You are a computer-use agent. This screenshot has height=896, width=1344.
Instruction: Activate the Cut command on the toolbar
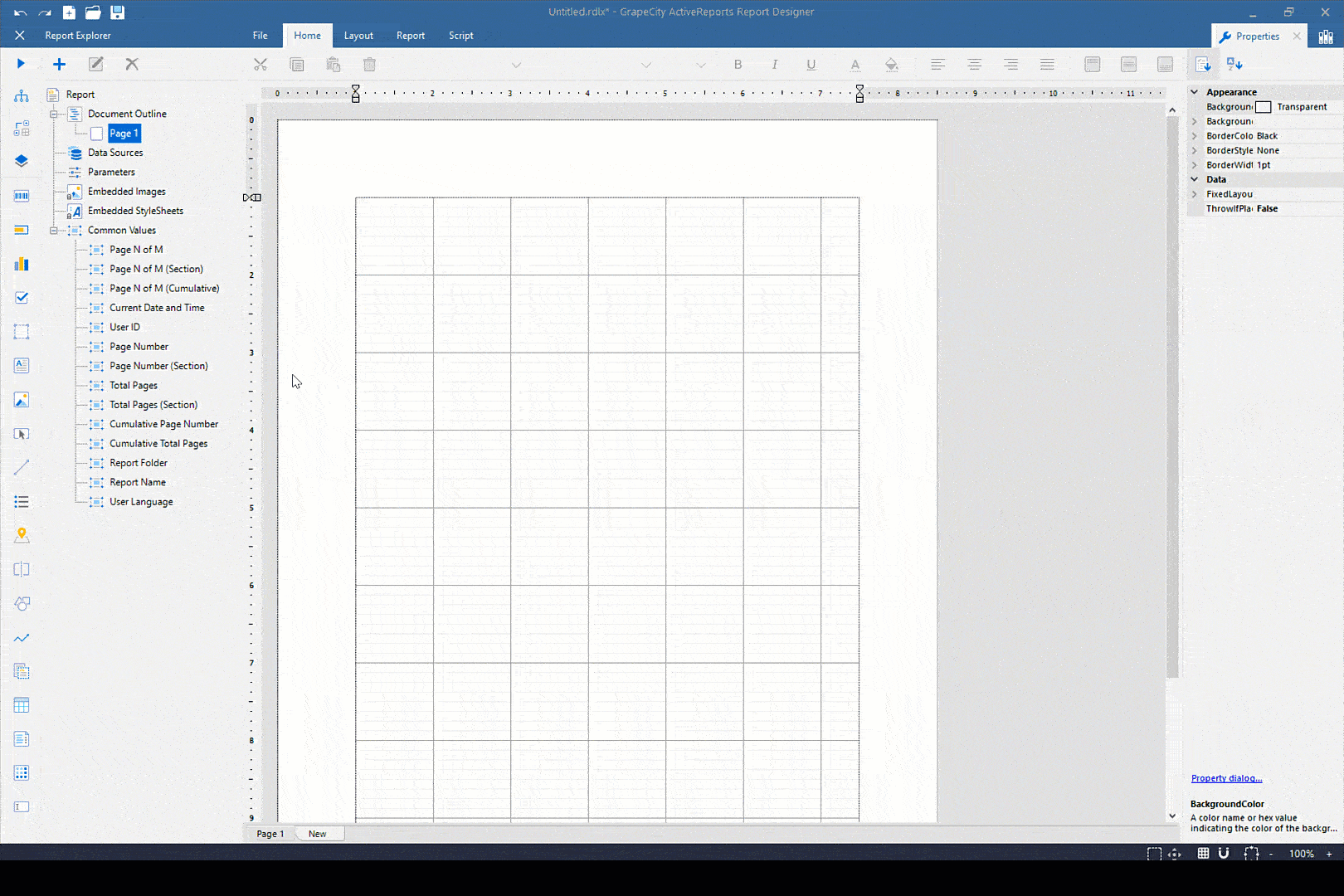tap(261, 64)
